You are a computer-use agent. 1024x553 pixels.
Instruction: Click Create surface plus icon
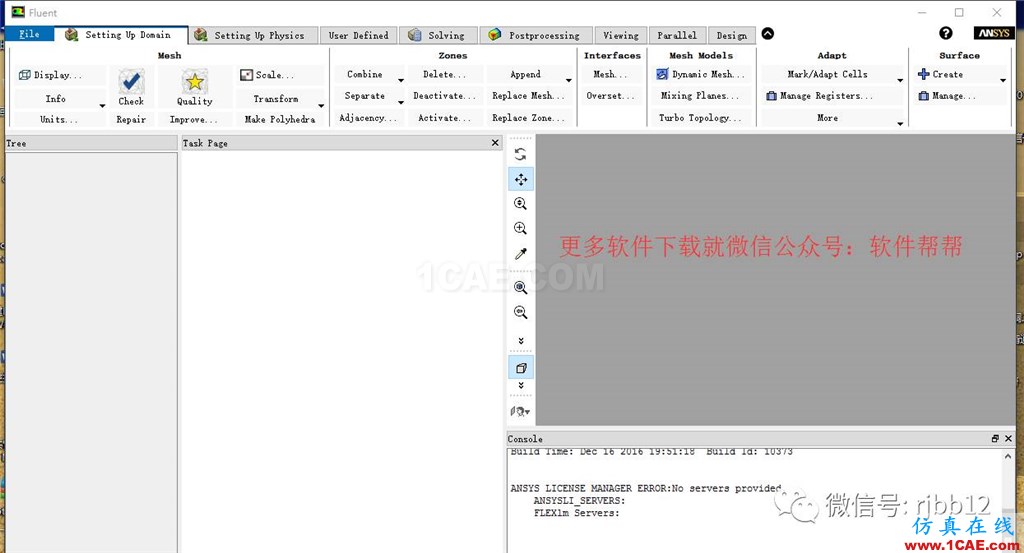[923, 74]
